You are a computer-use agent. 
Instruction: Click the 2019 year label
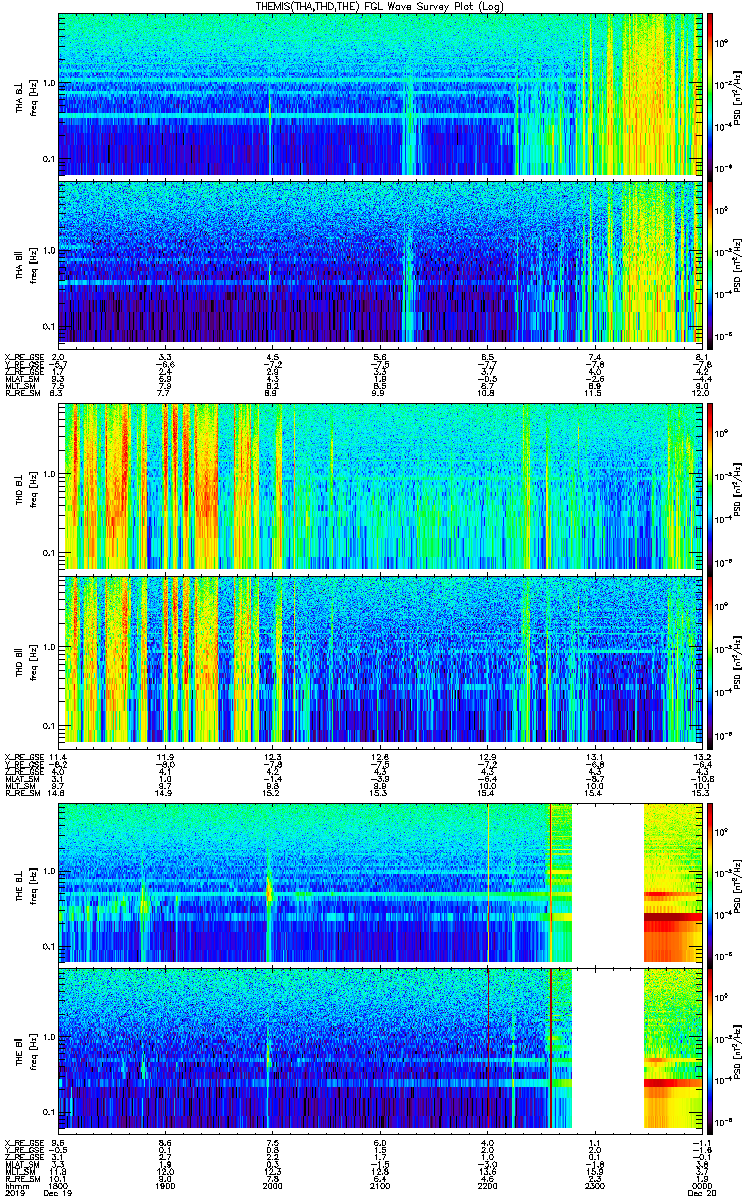pos(15,1193)
